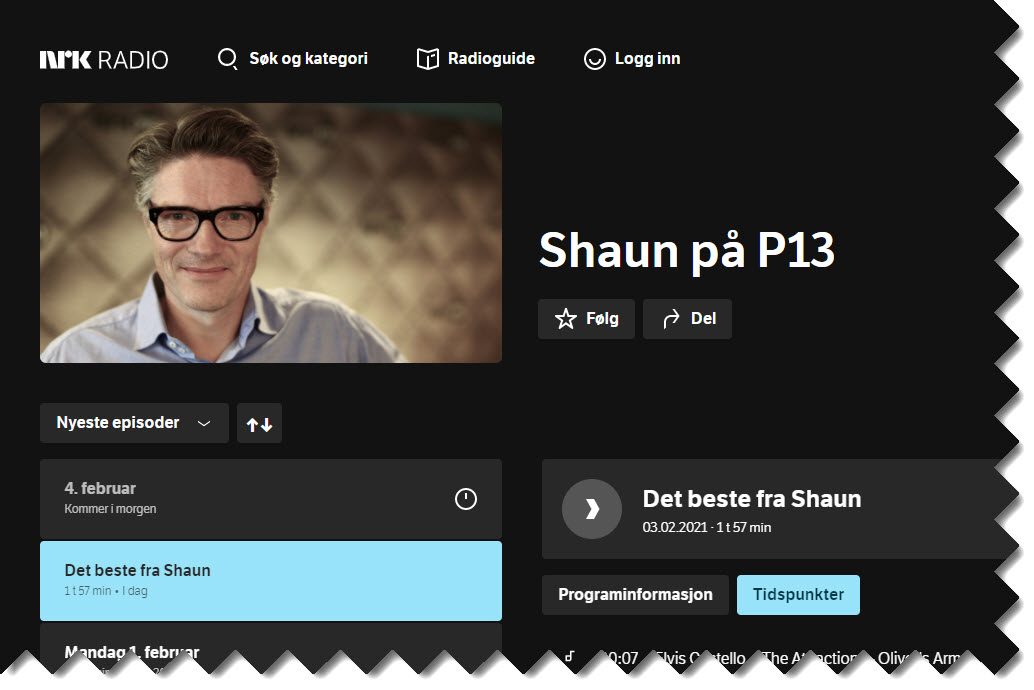The height and width of the screenshot is (690, 1034).
Task: Switch to Programinformasjon tab
Action: point(635,594)
